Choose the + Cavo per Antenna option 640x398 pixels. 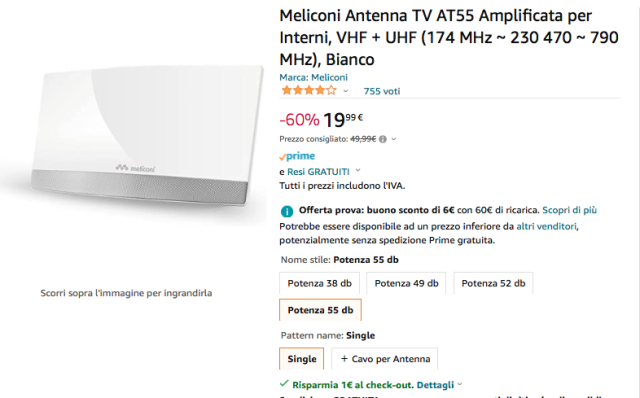384,358
